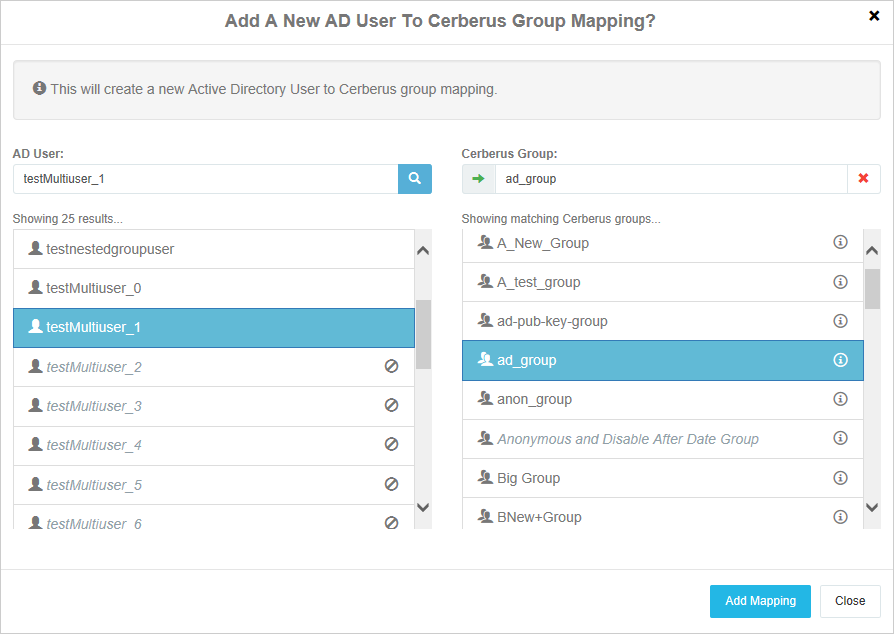Select testMultiuser_0 in the AD user results
The height and width of the screenshot is (634, 894).
tap(94, 288)
